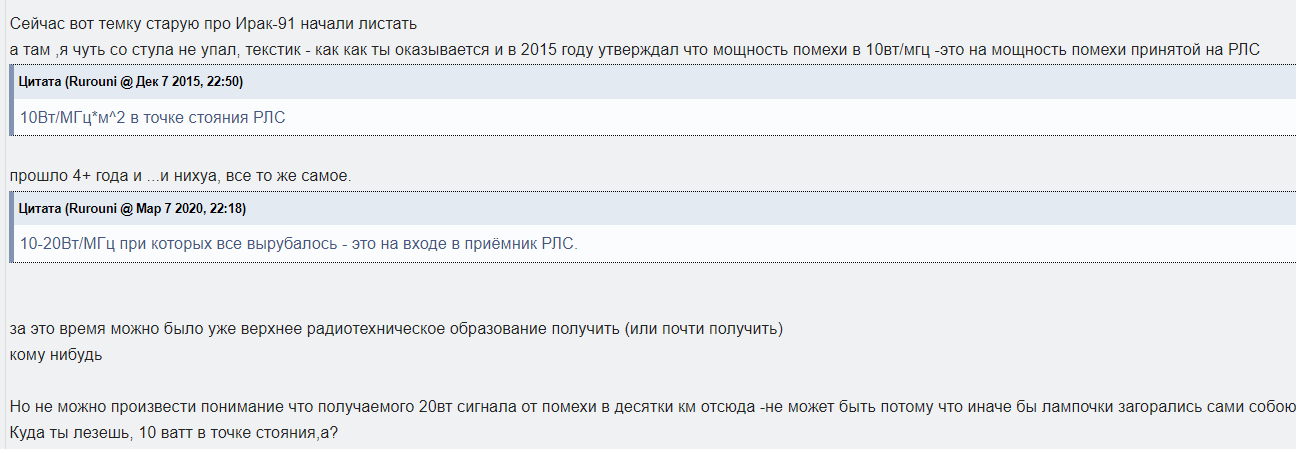Click the word 'Цитата' in the first quote header
This screenshot has width=1296, height=449.
(x=39, y=82)
